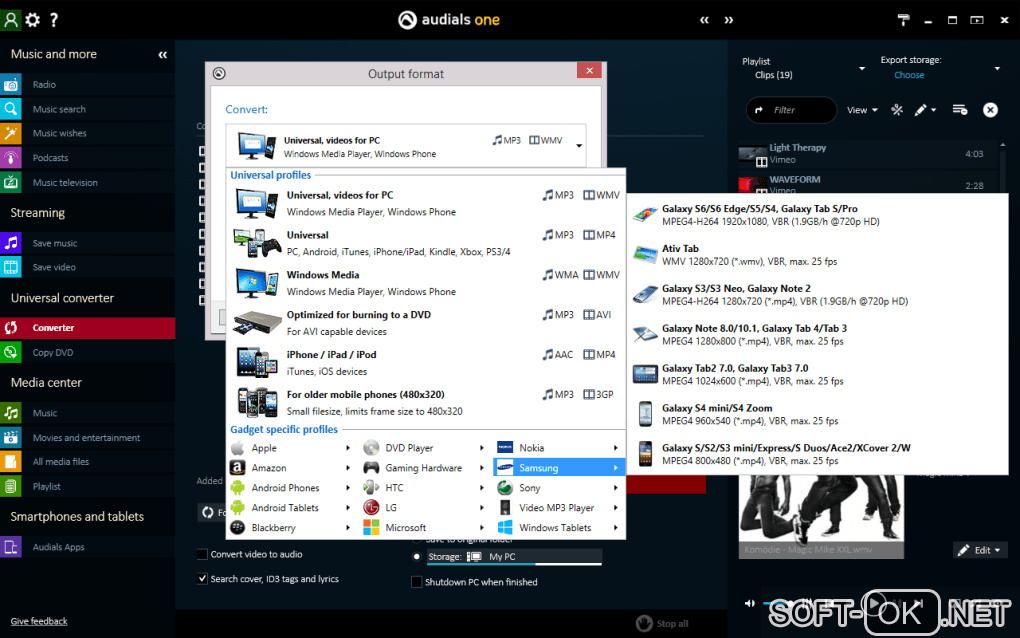Click Choose export storage link
1020x638 pixels.
pyautogui.click(x=909, y=75)
